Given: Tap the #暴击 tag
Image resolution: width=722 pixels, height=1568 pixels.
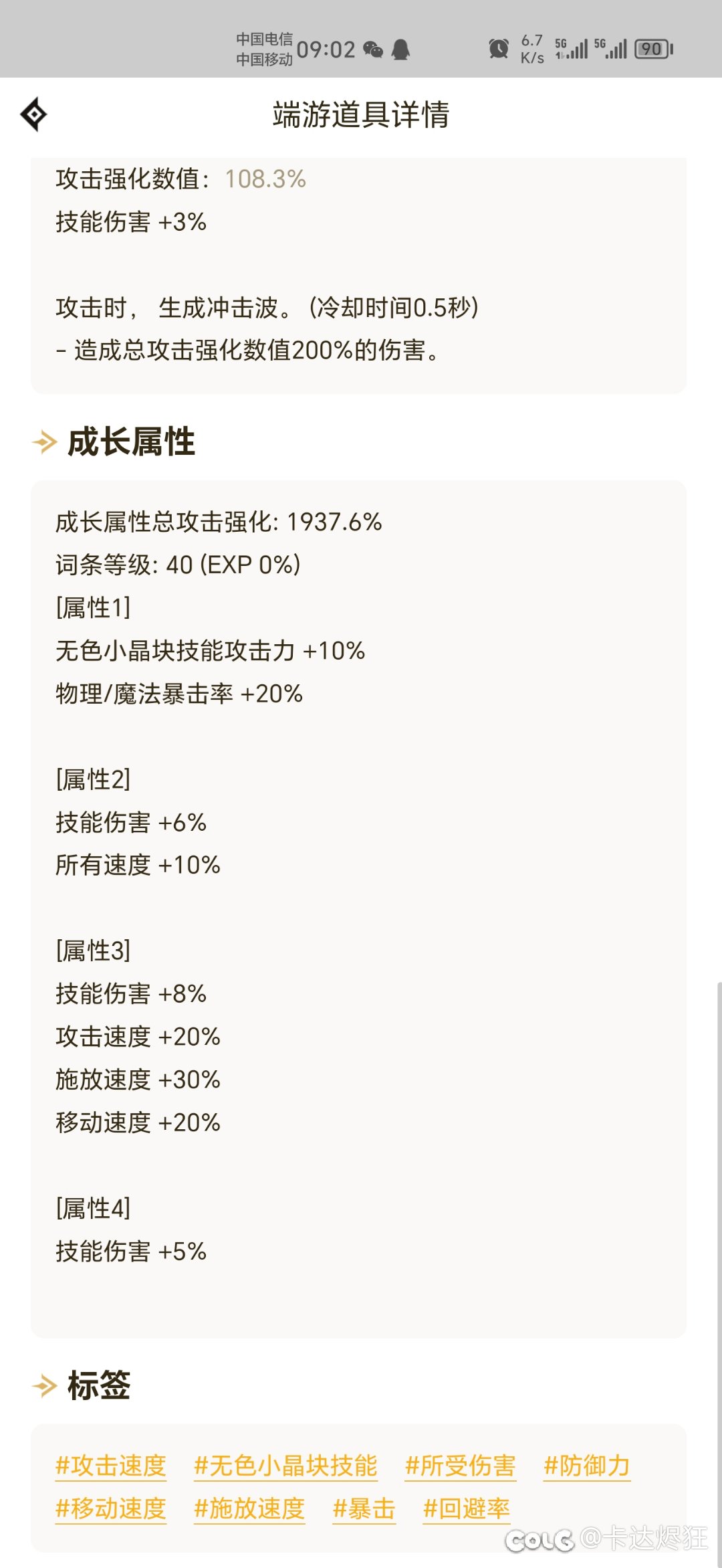Looking at the screenshot, I should tap(364, 1508).
